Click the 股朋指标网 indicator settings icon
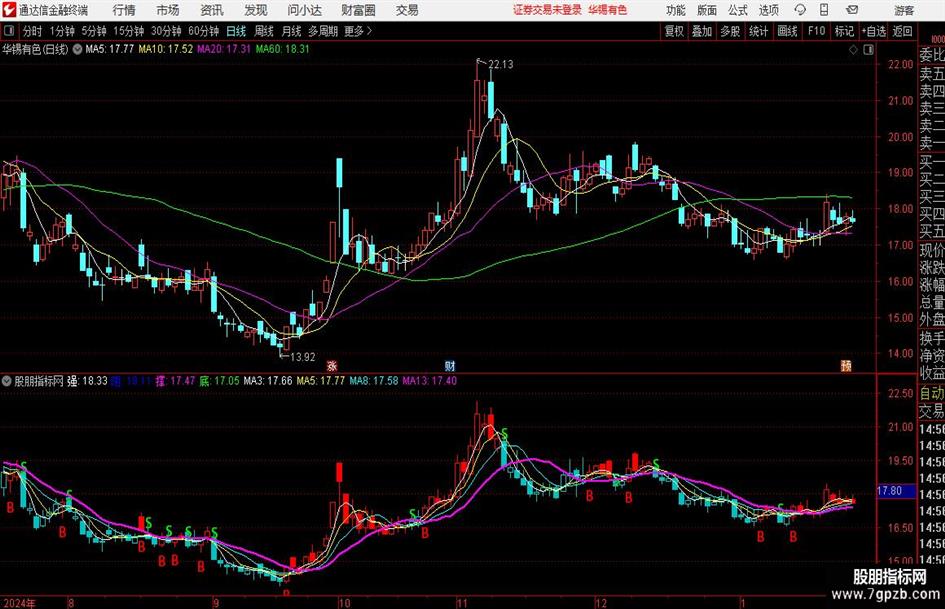This screenshot has width=945, height=609. tap(7, 381)
